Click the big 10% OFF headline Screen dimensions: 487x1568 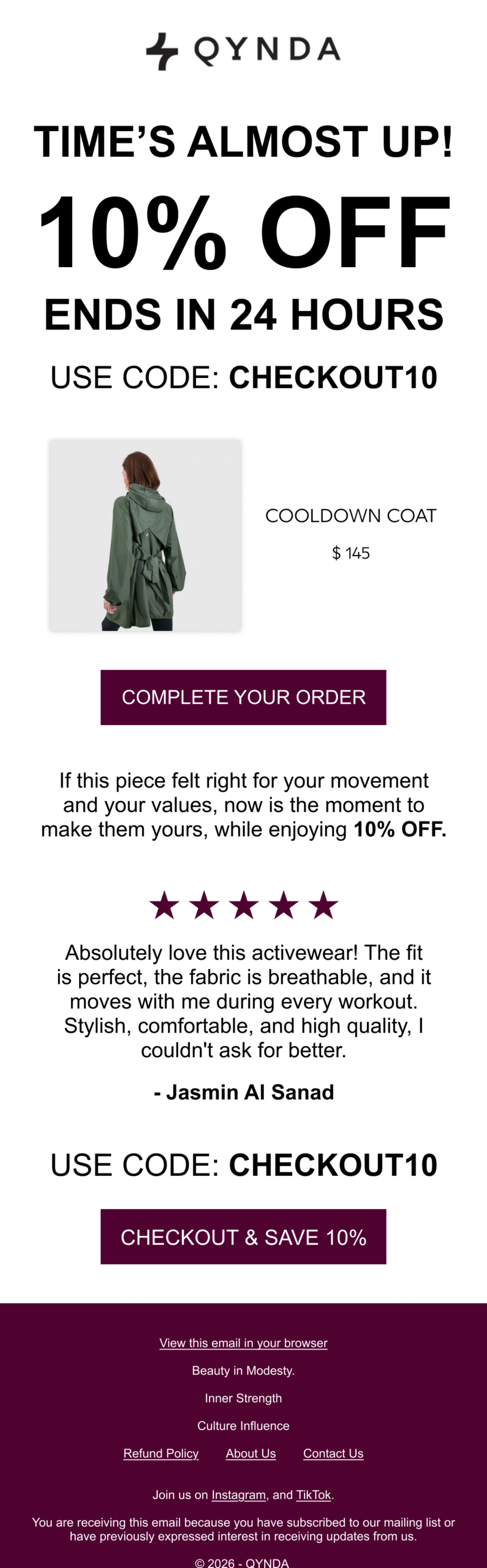(244, 233)
